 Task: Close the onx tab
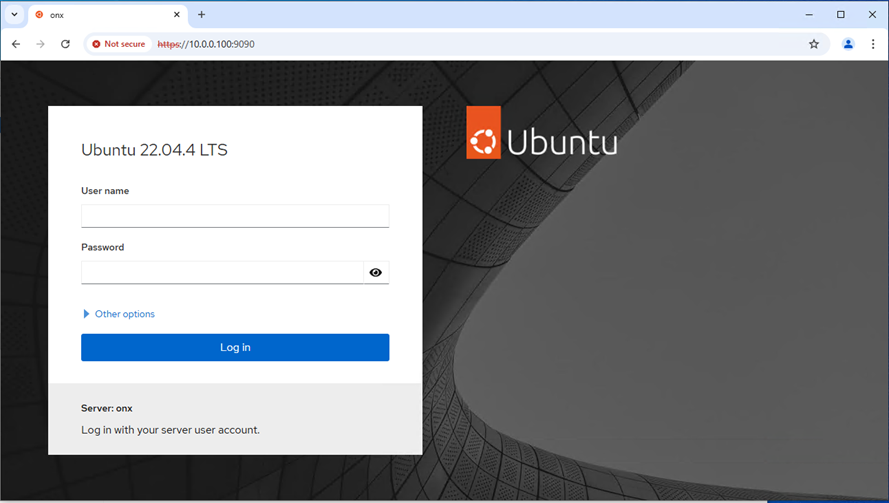(176, 15)
